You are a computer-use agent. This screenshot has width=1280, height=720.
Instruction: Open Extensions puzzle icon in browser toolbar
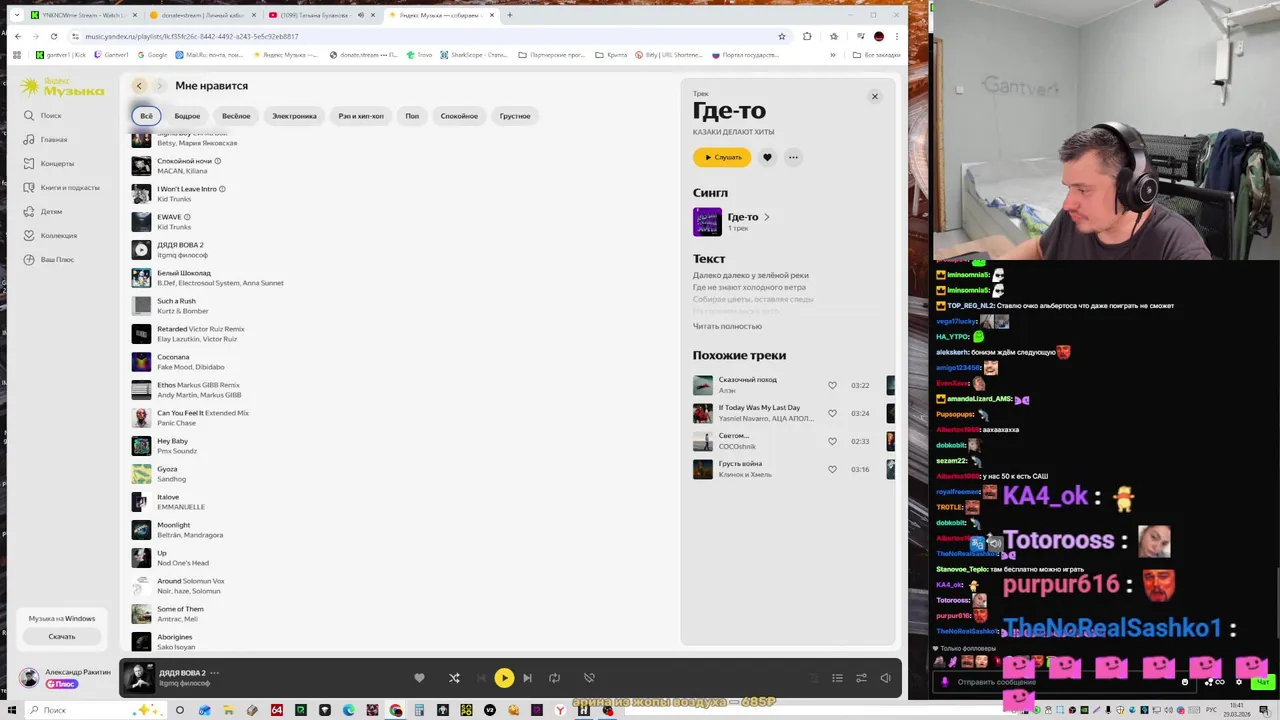[807, 36]
